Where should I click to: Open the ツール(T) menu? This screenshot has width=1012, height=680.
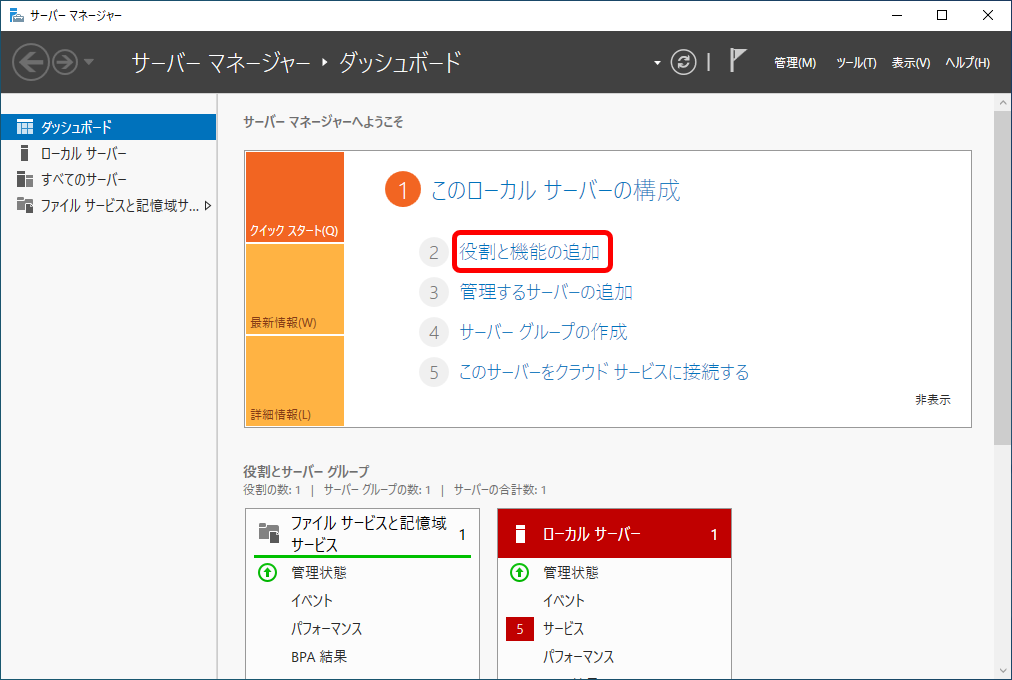click(x=855, y=62)
